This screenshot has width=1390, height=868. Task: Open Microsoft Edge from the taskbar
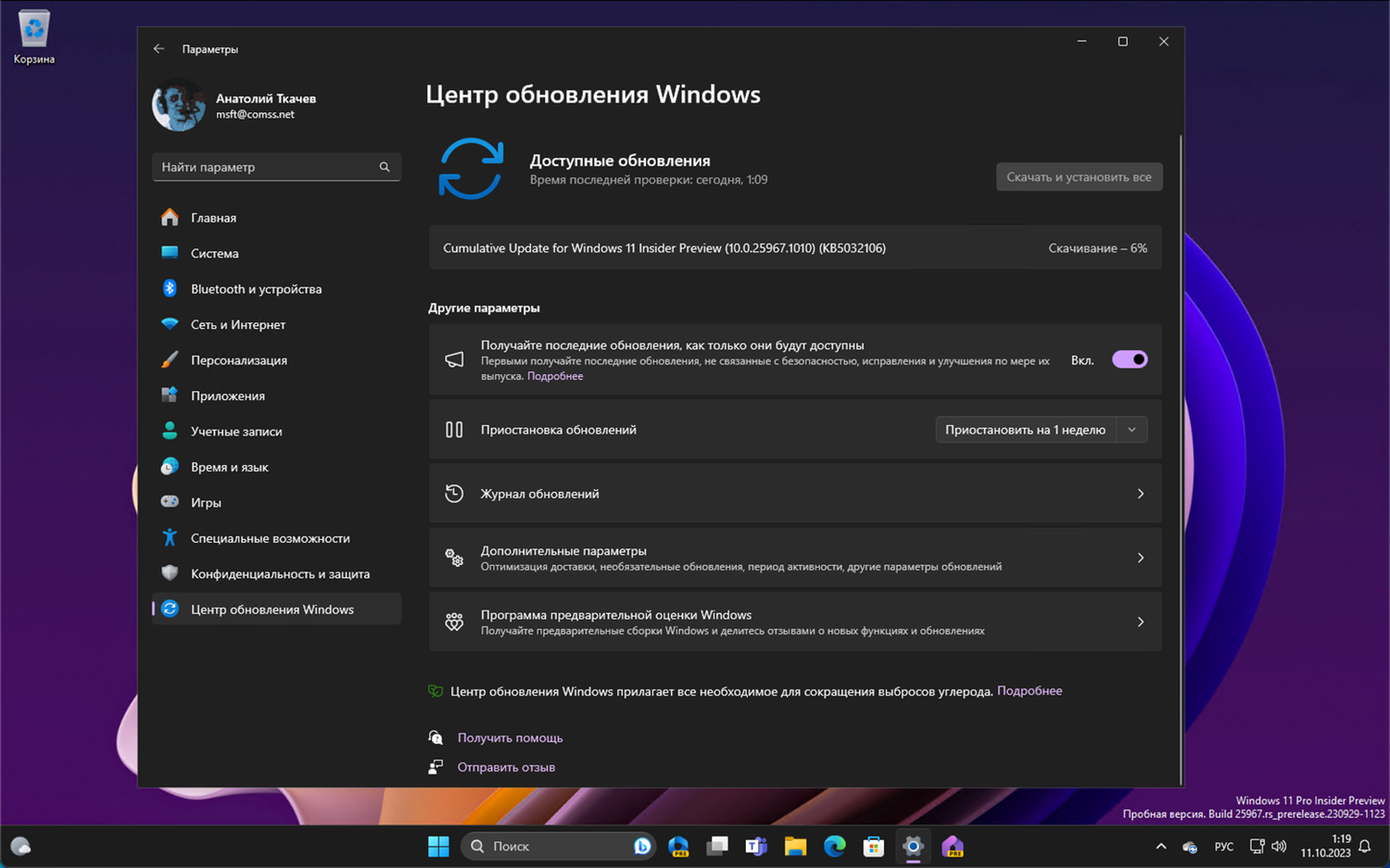pyautogui.click(x=835, y=846)
